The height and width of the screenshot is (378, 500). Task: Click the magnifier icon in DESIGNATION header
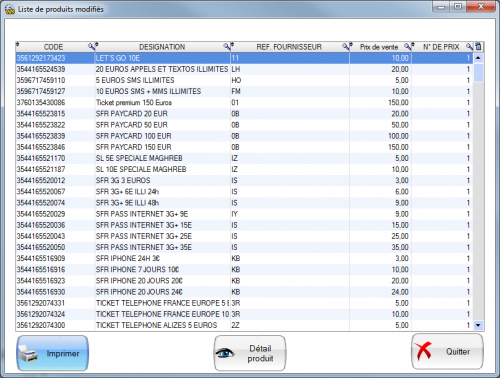tap(226, 47)
